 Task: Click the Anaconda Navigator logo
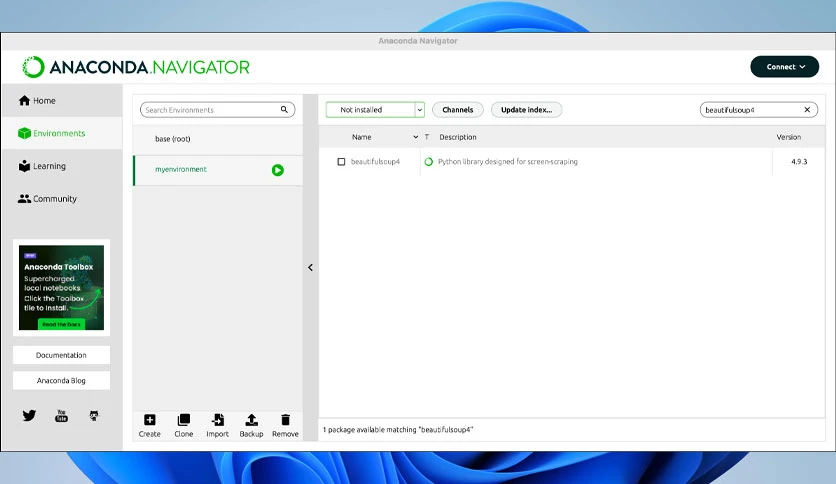click(x=136, y=67)
